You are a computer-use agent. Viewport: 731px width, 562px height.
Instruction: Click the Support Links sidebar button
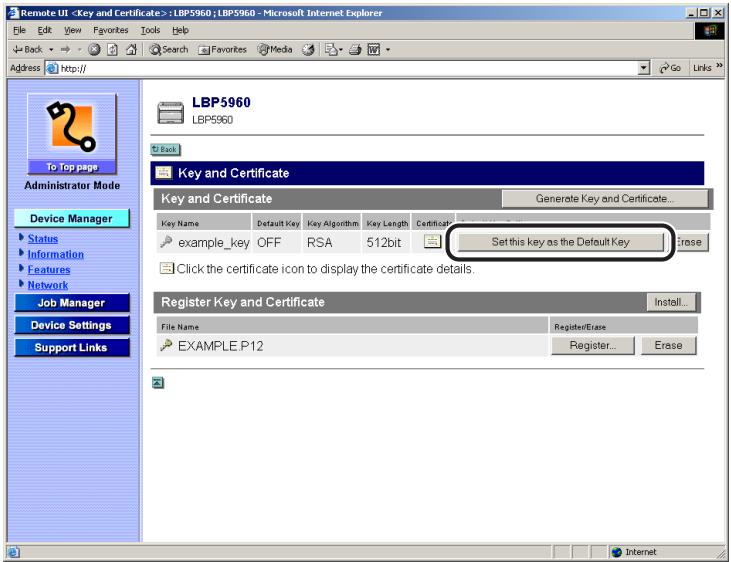coord(72,348)
